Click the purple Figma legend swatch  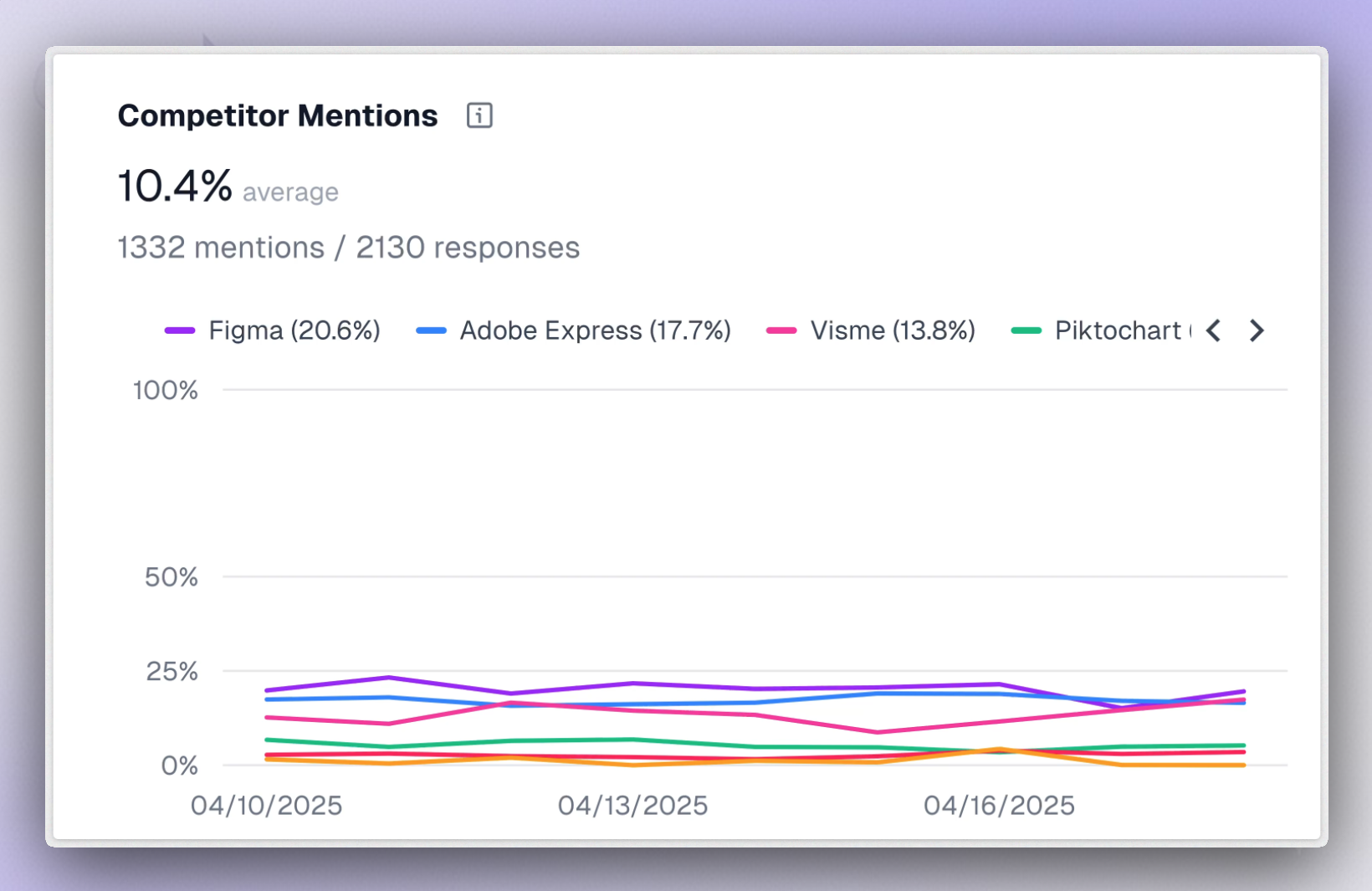pyautogui.click(x=180, y=331)
